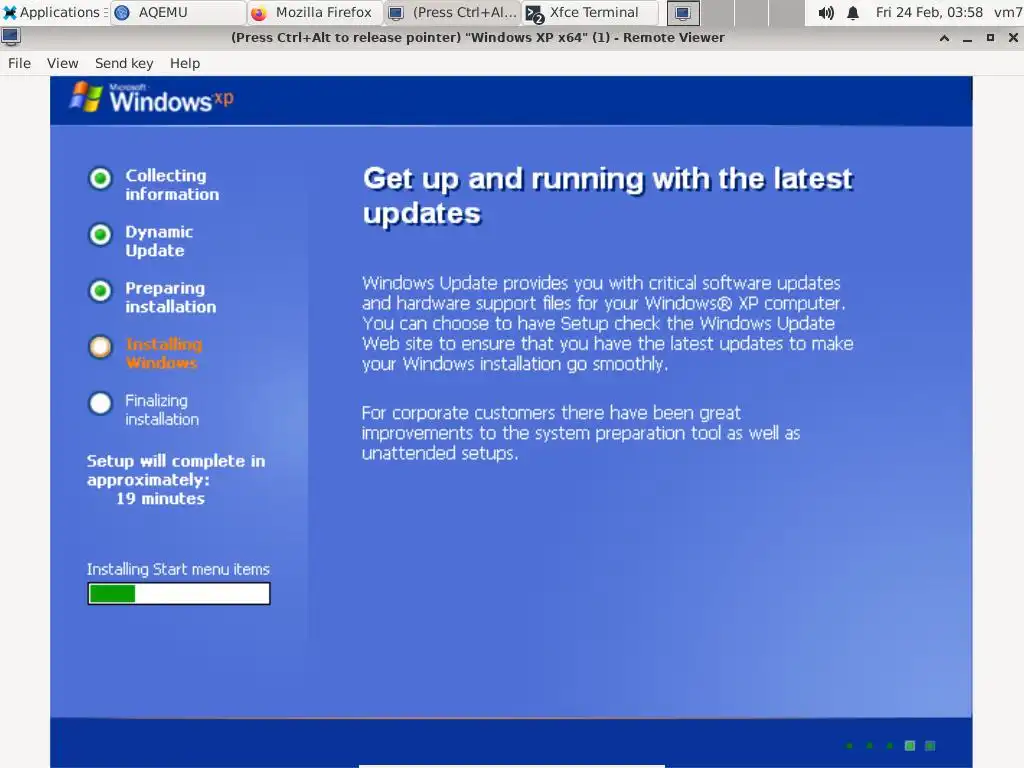Click the AQEMU icon in the taskbar

pos(122,13)
